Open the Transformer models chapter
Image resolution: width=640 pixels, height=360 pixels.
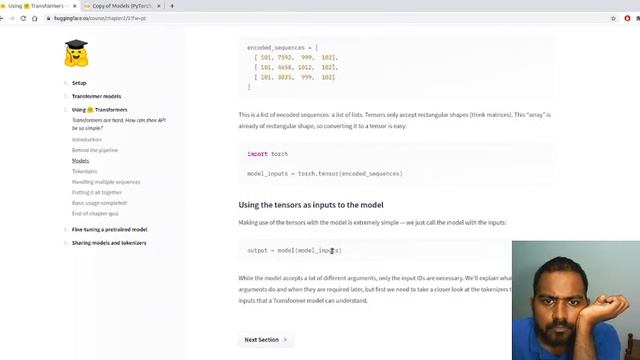tap(96, 96)
